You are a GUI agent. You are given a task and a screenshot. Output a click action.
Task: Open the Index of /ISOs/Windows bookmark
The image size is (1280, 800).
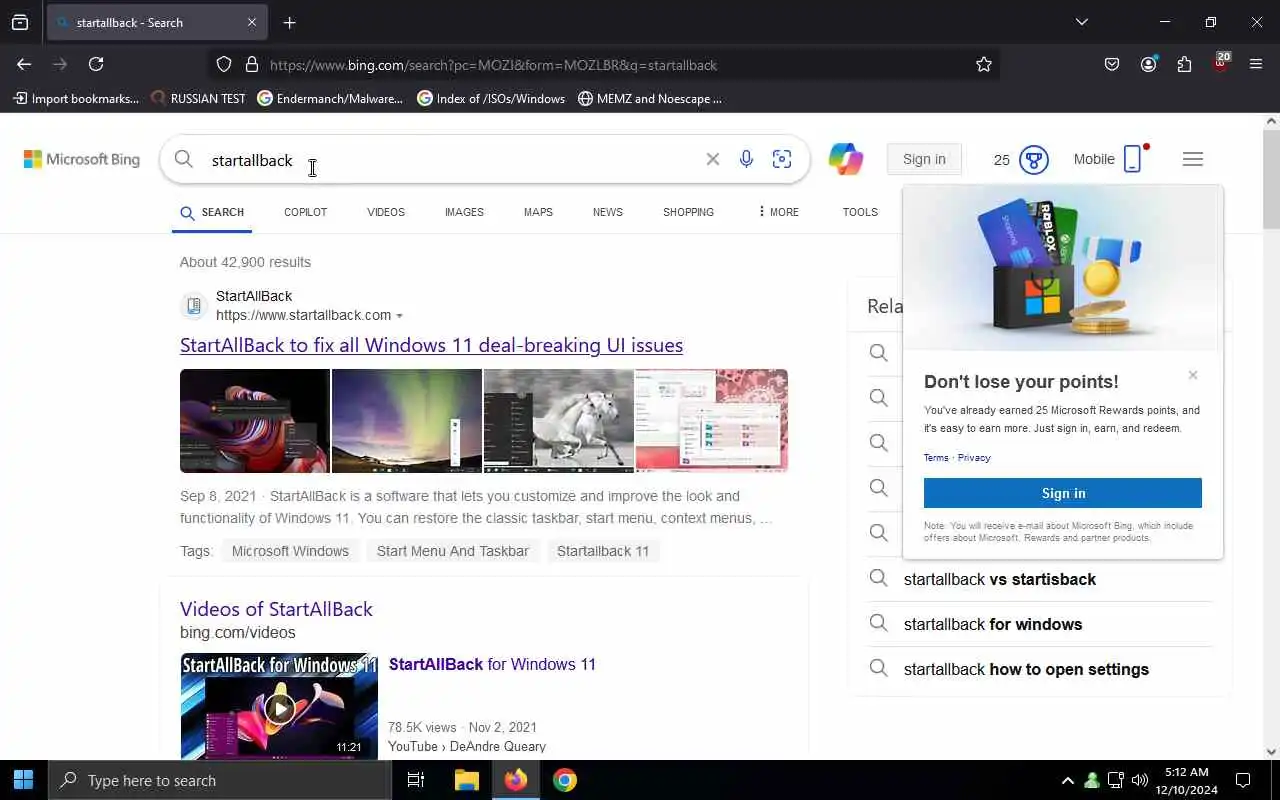[x=491, y=98]
